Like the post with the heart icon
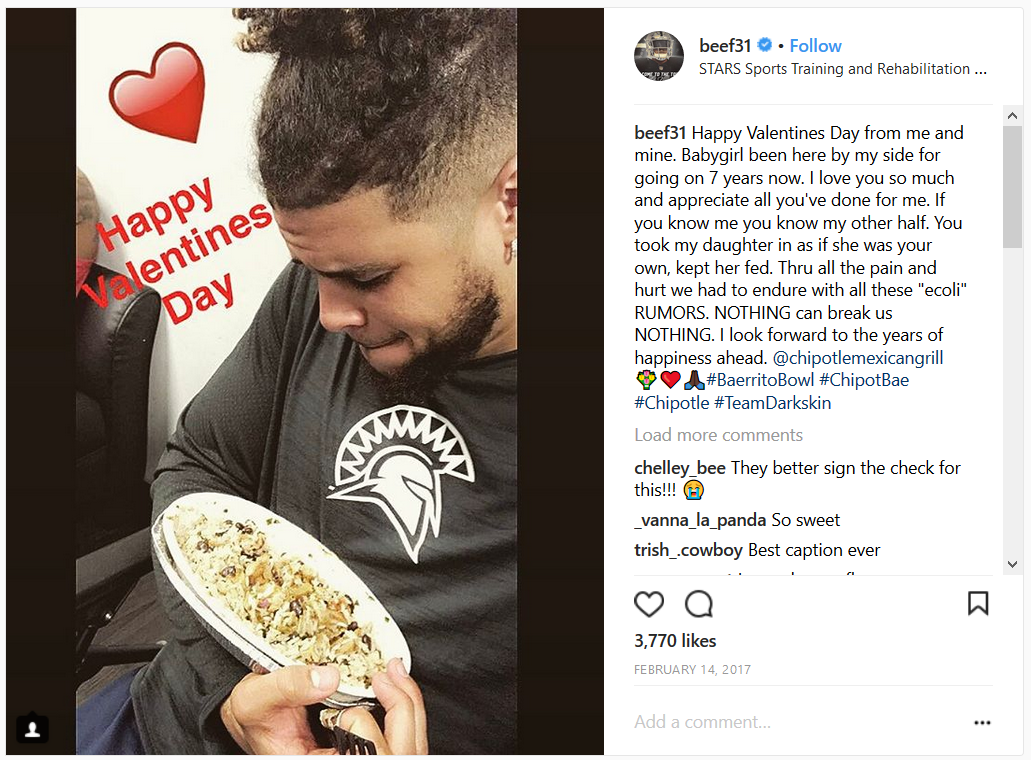The width and height of the screenshot is (1031, 760). 648,604
